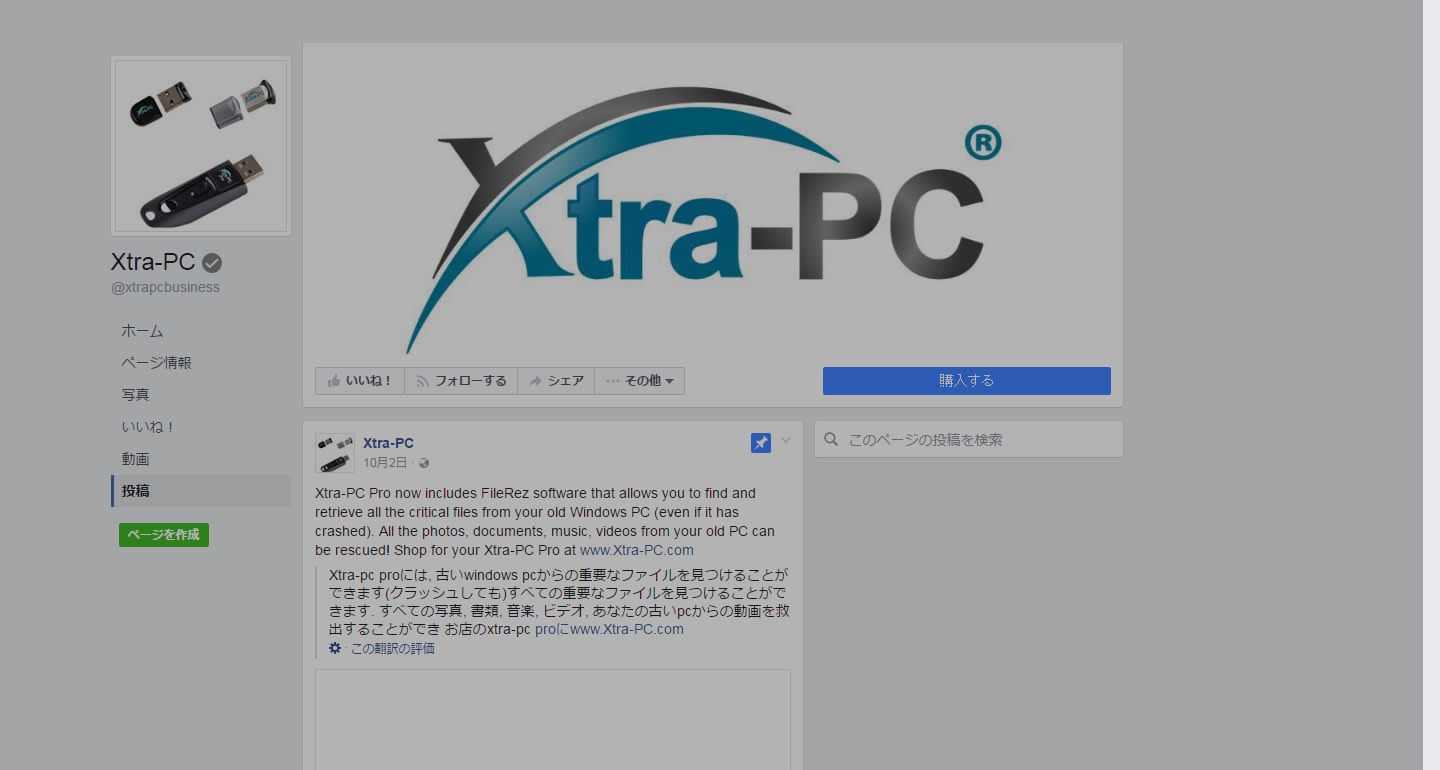Click the Xtra-PC profile picture thumbnail
Screen dimensions: 1440x770
click(201, 146)
